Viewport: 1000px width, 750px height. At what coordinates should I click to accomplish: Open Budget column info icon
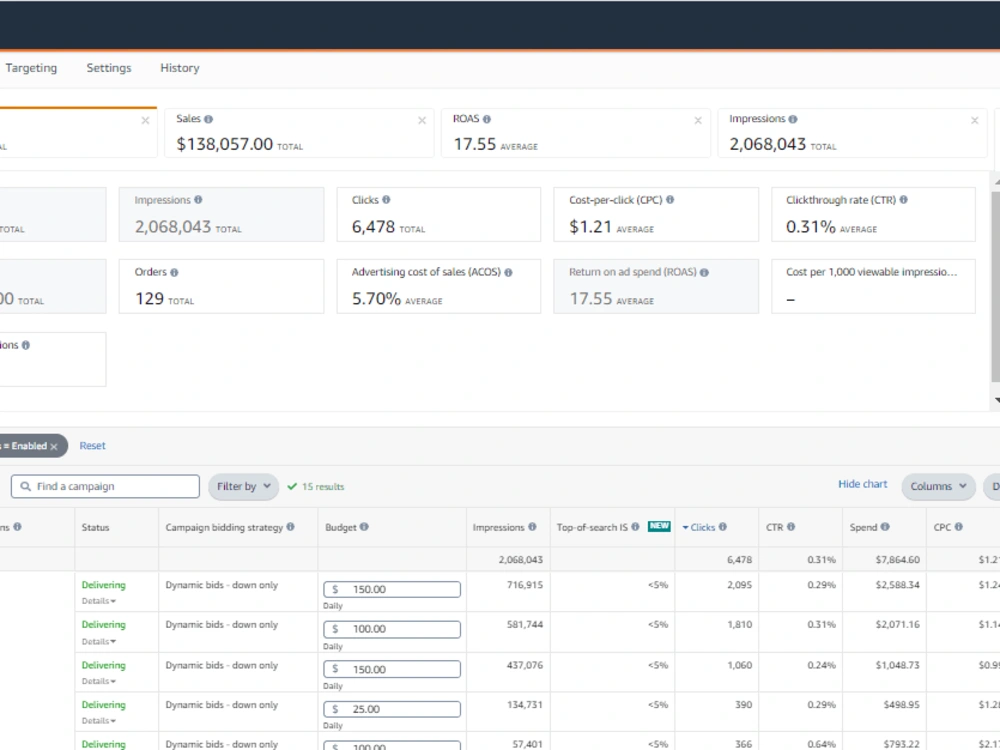[x=364, y=527]
